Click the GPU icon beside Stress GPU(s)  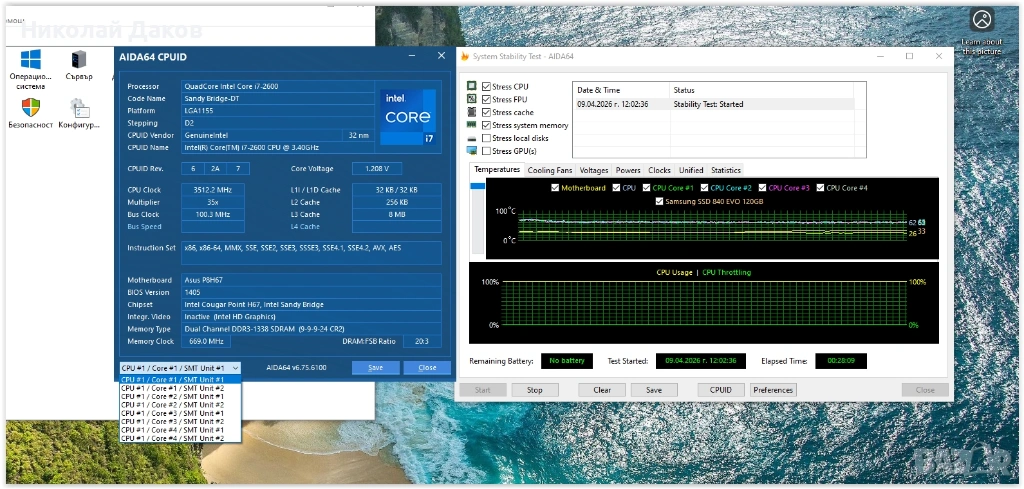point(472,151)
